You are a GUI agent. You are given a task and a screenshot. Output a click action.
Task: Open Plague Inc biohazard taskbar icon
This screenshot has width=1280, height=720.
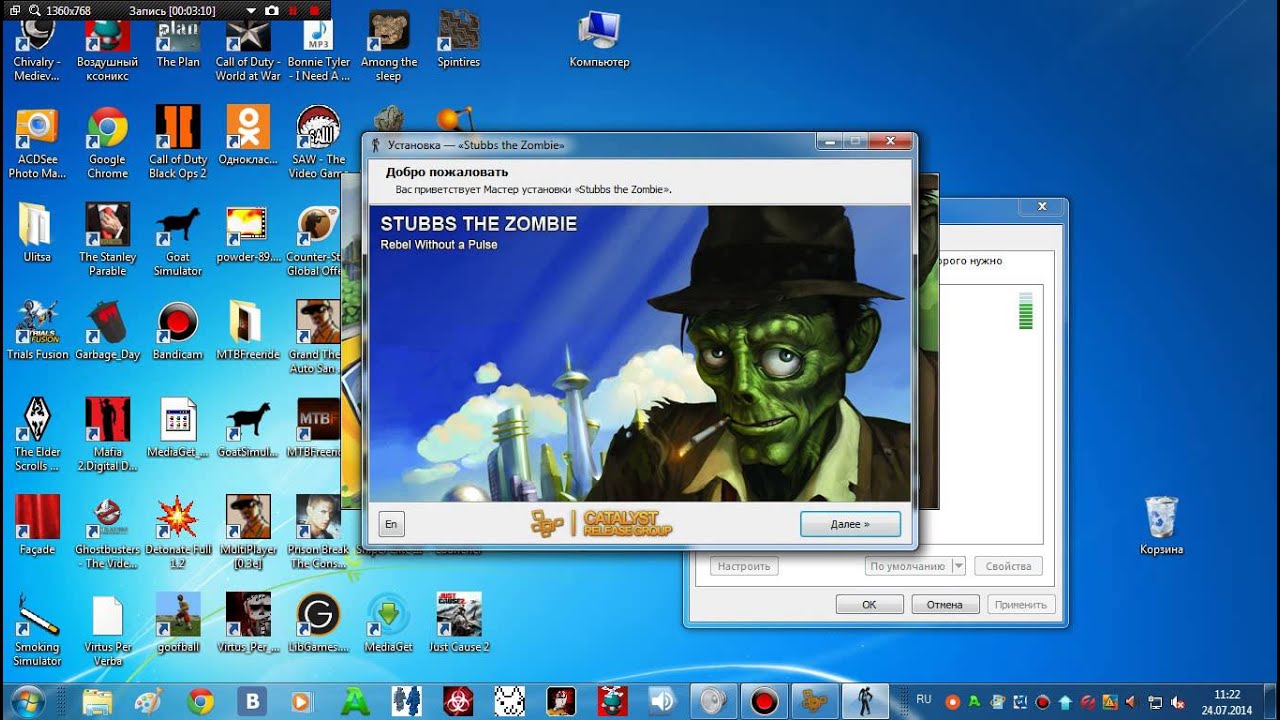pyautogui.click(x=458, y=701)
